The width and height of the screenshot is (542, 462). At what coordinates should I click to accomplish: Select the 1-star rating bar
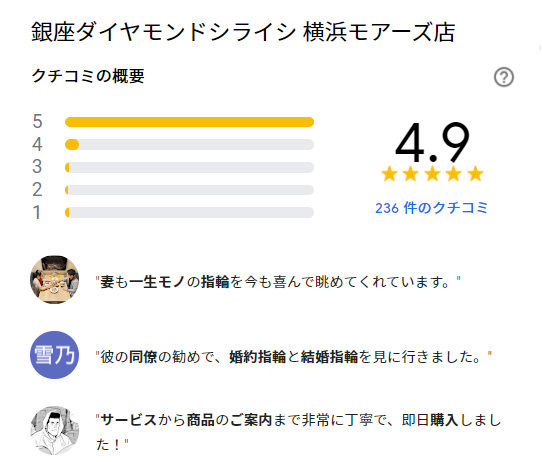pos(189,213)
